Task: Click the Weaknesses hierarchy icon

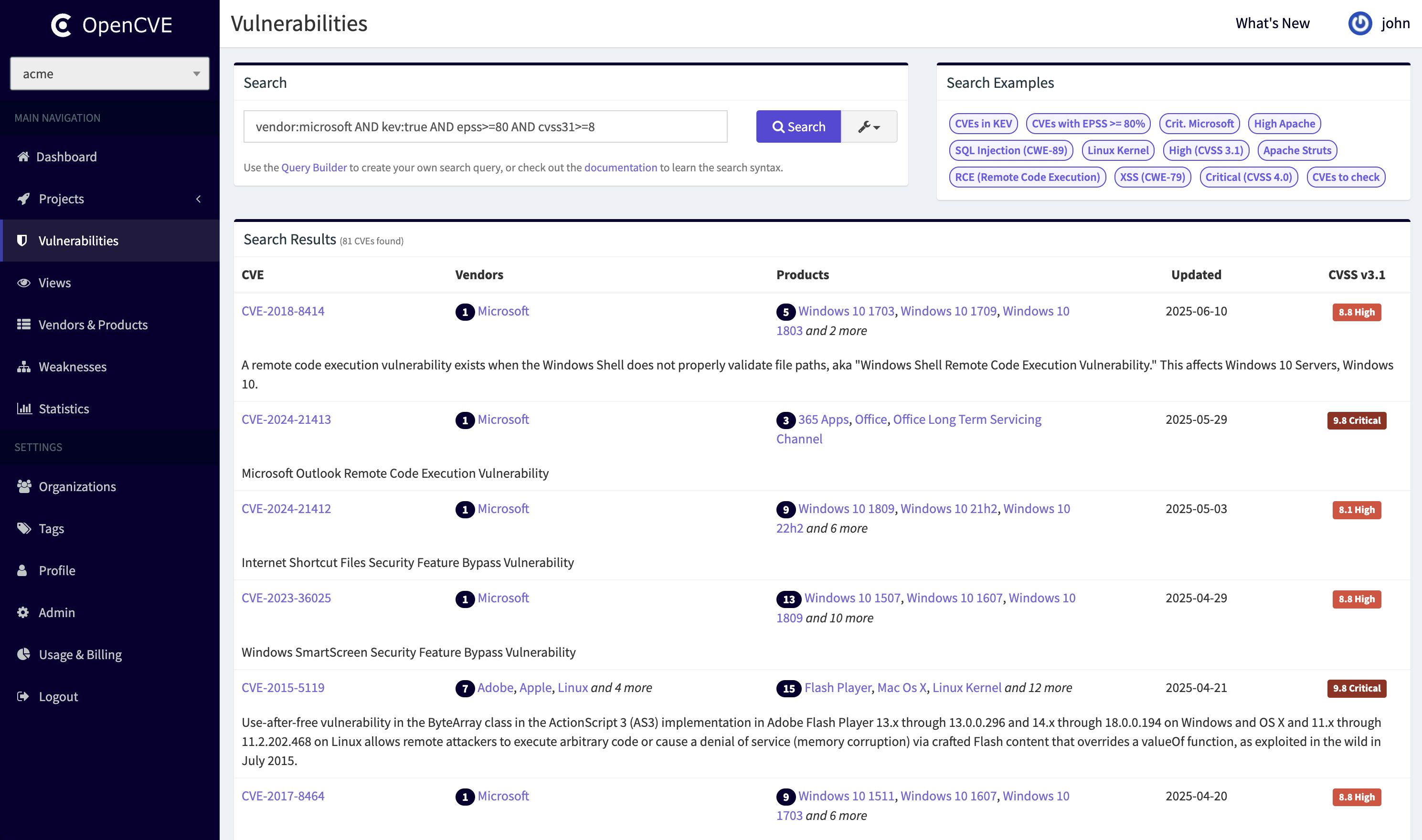Action: point(23,366)
